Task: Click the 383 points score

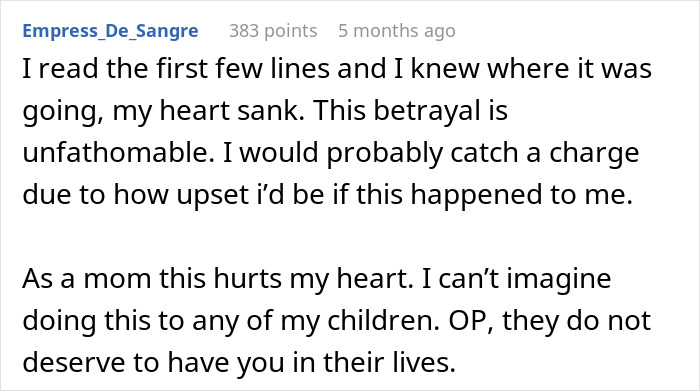Action: coord(273,31)
